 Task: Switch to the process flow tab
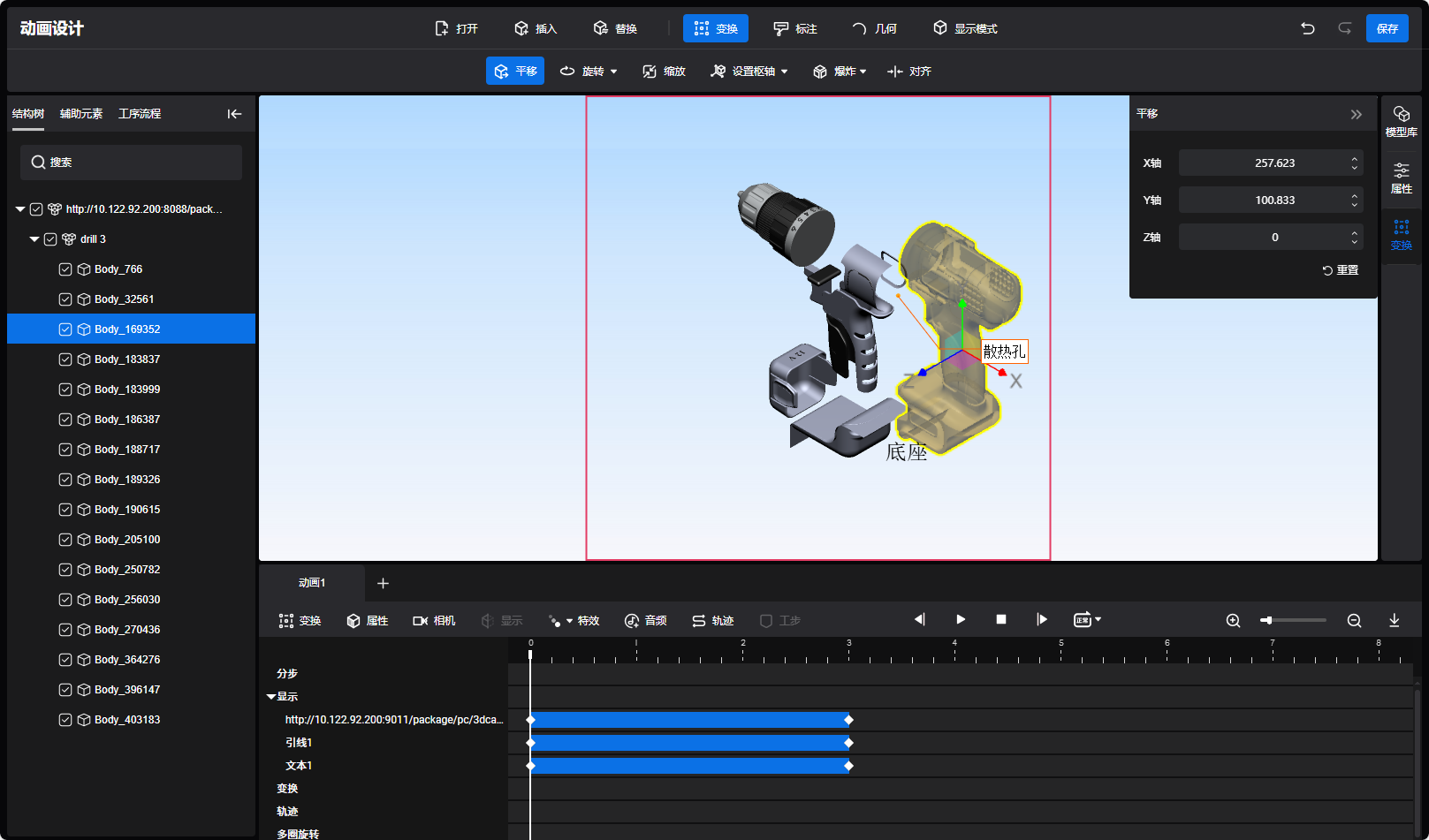(140, 114)
